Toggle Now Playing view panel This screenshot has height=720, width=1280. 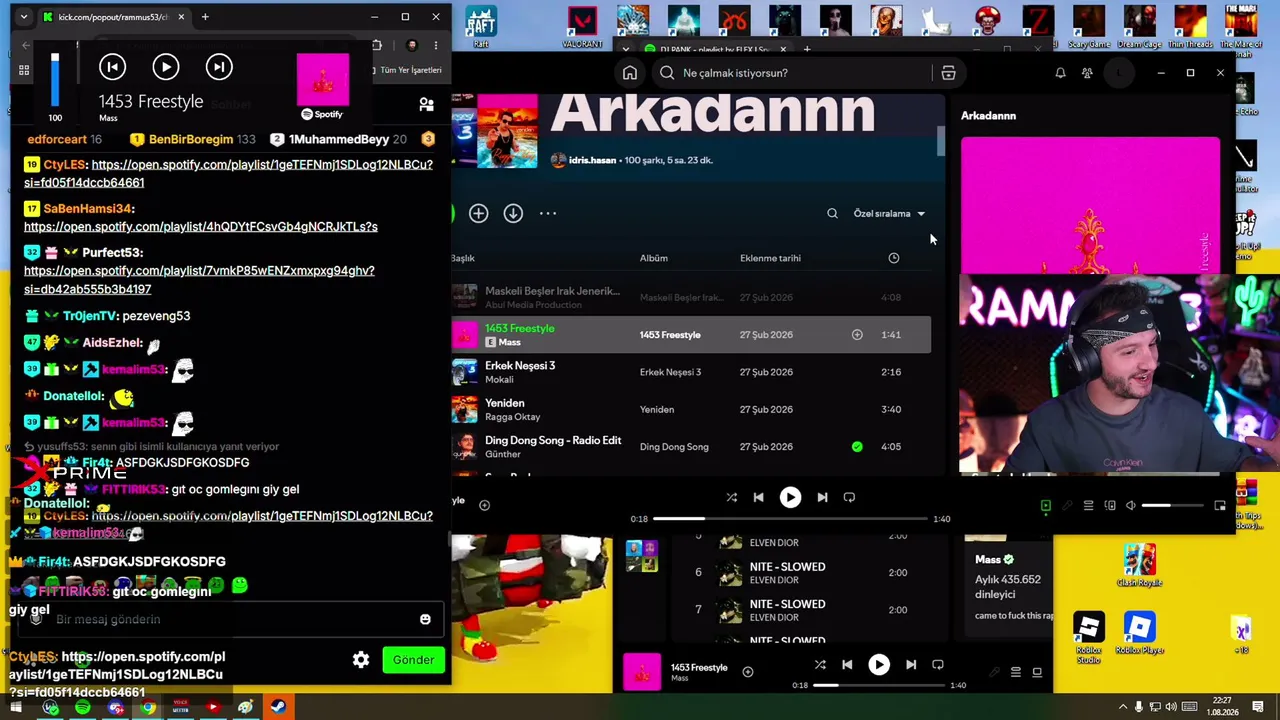click(x=1045, y=506)
